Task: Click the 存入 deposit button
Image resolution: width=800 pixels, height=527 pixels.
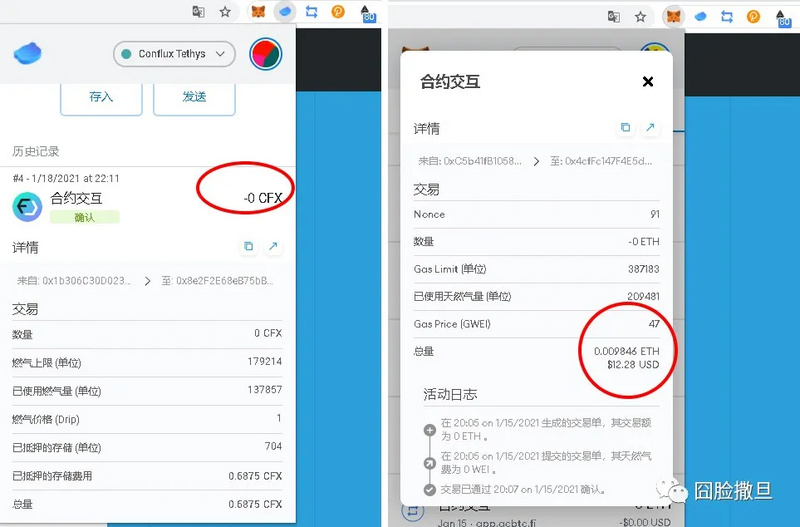Action: [101, 97]
